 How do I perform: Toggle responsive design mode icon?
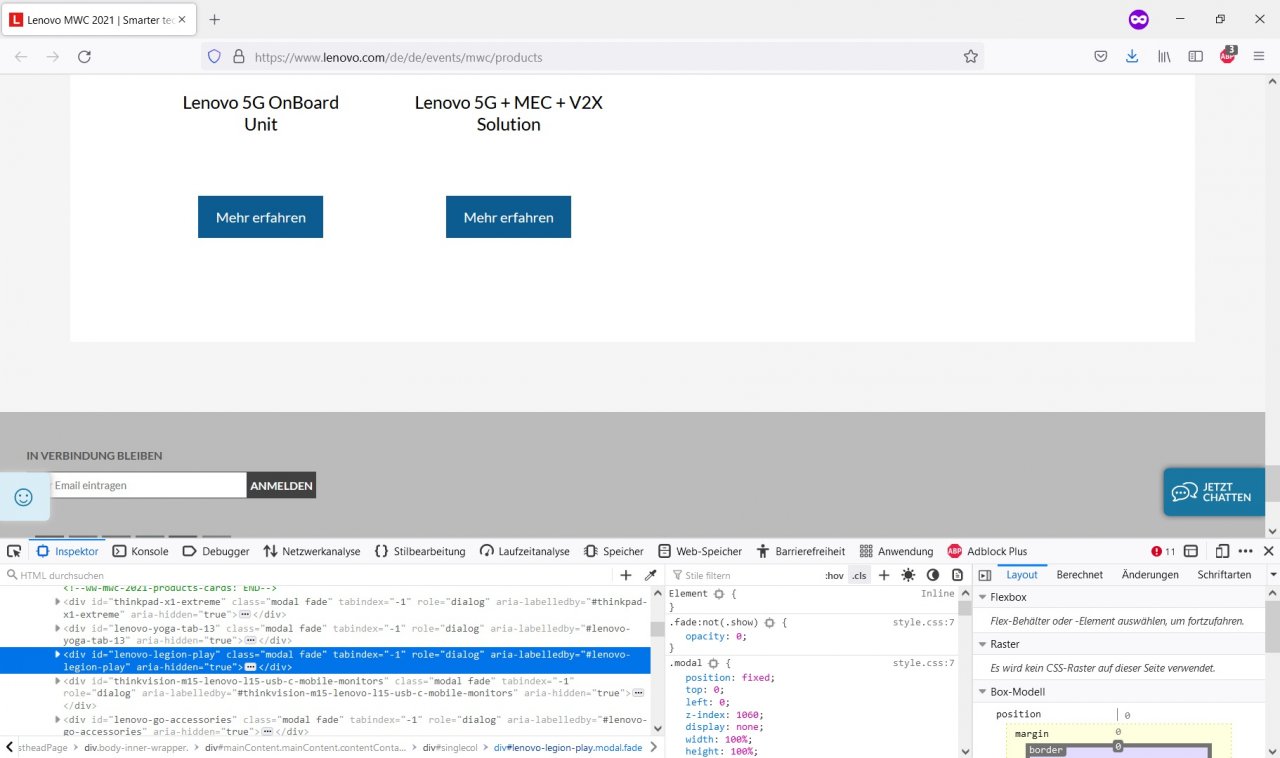[1222, 551]
